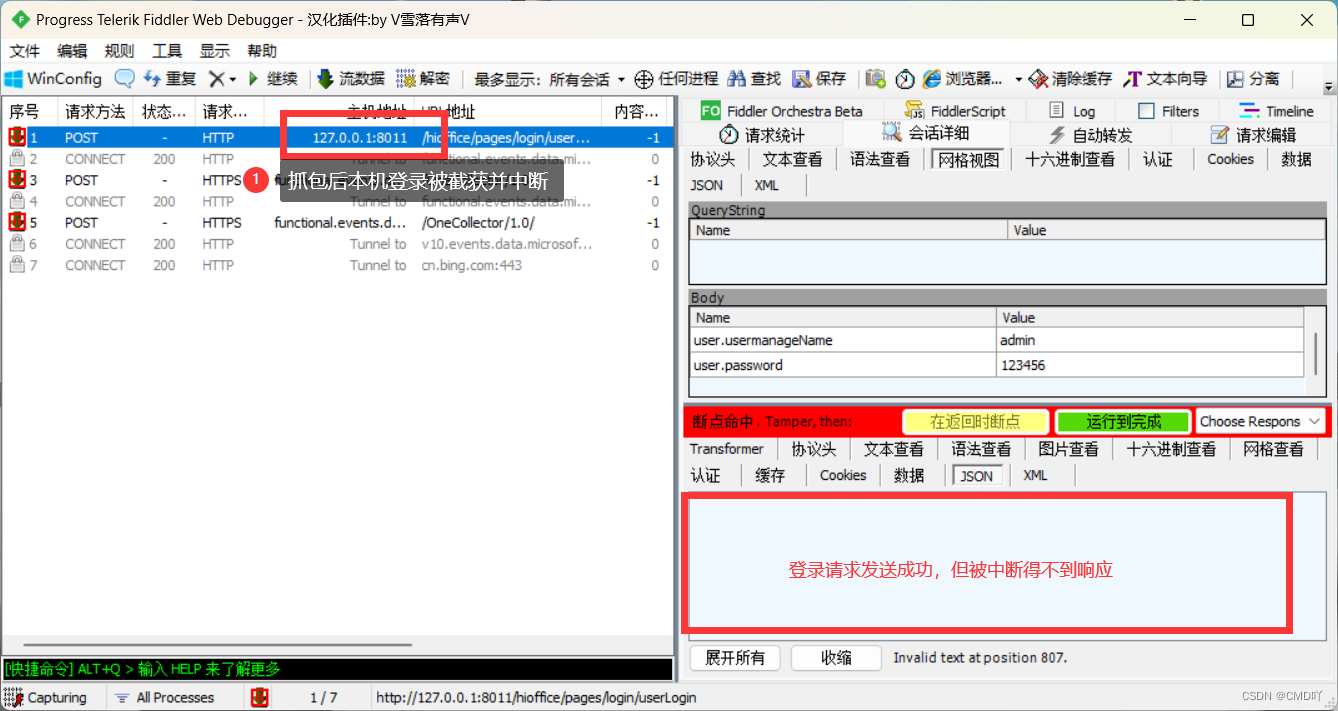Click the breakpoint icon in status bar

tap(259, 697)
